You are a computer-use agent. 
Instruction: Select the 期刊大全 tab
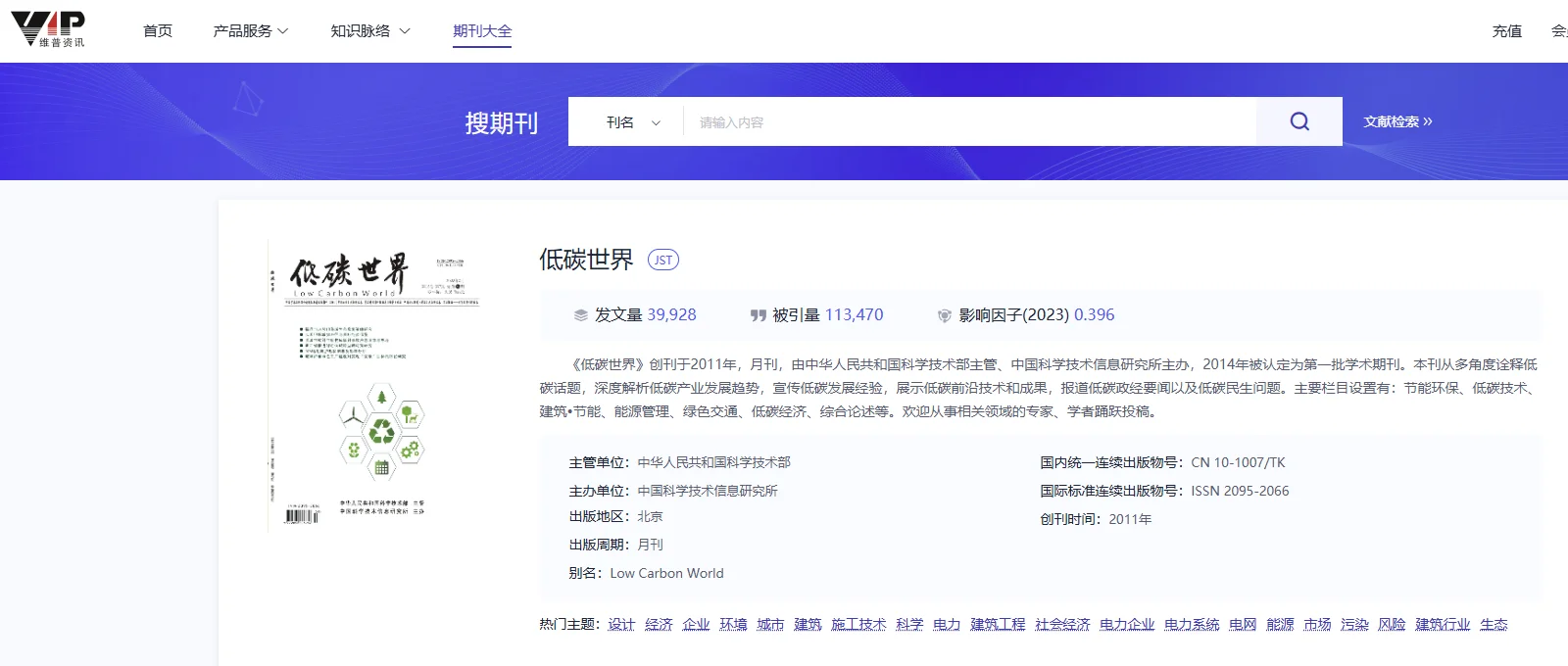pos(482,31)
